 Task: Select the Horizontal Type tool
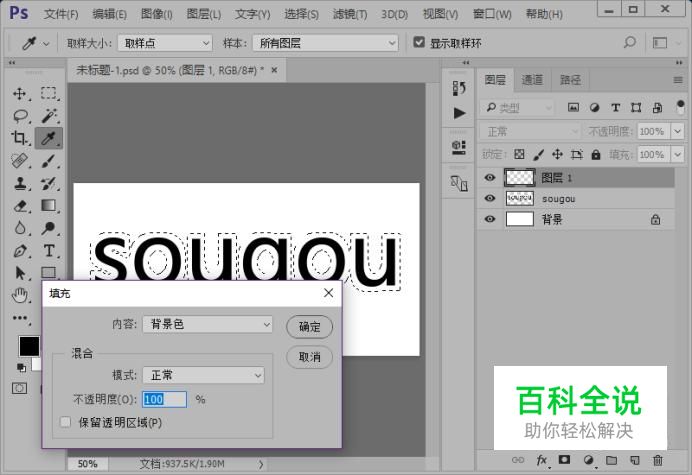(49, 251)
